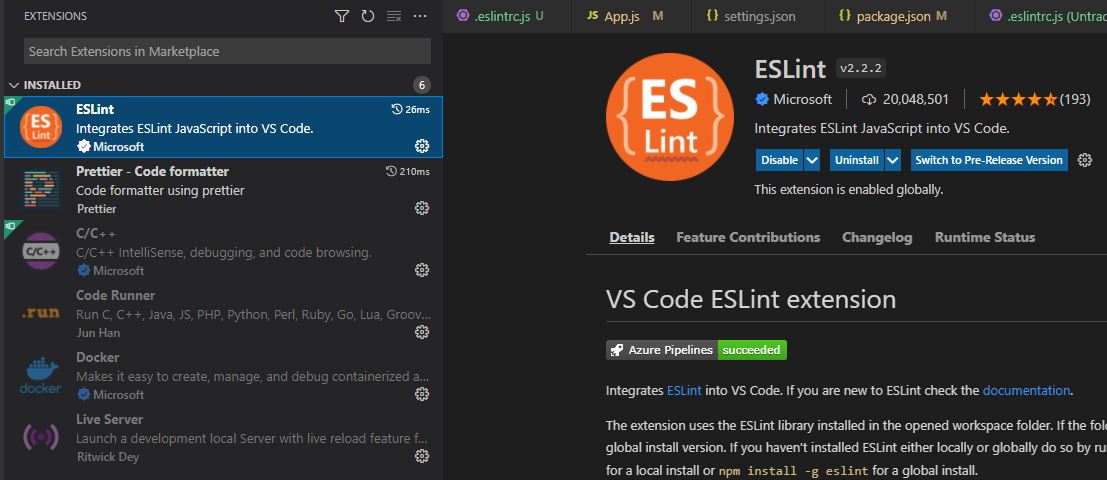Select the Live Server extension row
Image resolution: width=1107 pixels, height=480 pixels.
coord(224,437)
